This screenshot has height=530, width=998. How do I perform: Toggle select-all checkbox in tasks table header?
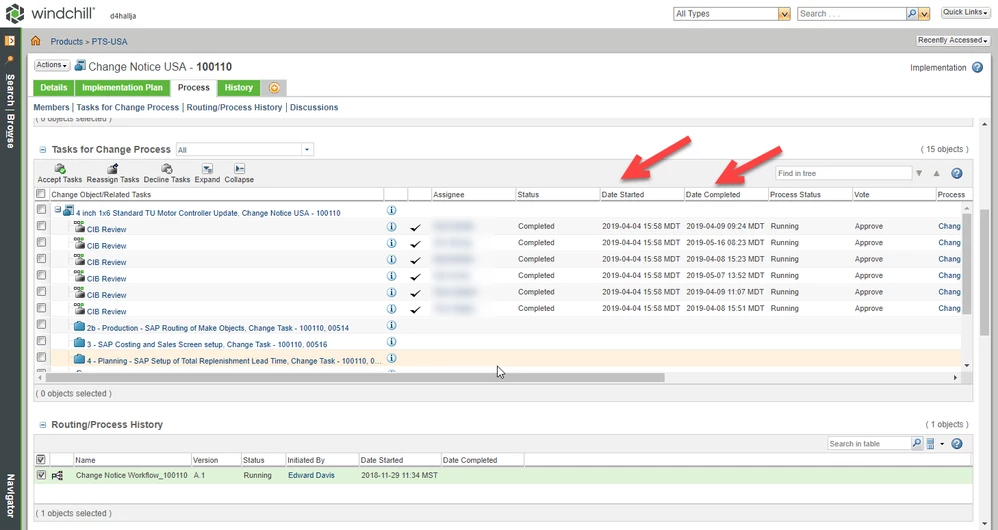click(x=41, y=194)
